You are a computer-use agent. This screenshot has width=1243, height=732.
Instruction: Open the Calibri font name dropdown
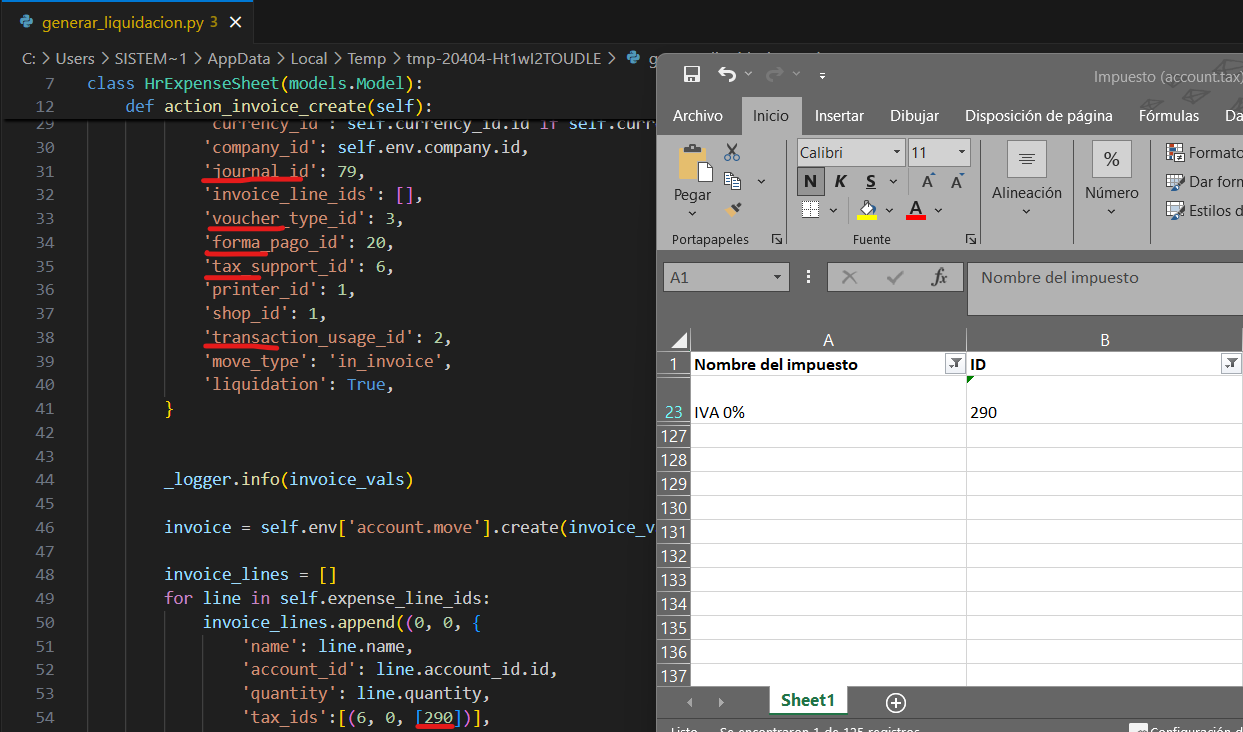[x=850, y=153]
